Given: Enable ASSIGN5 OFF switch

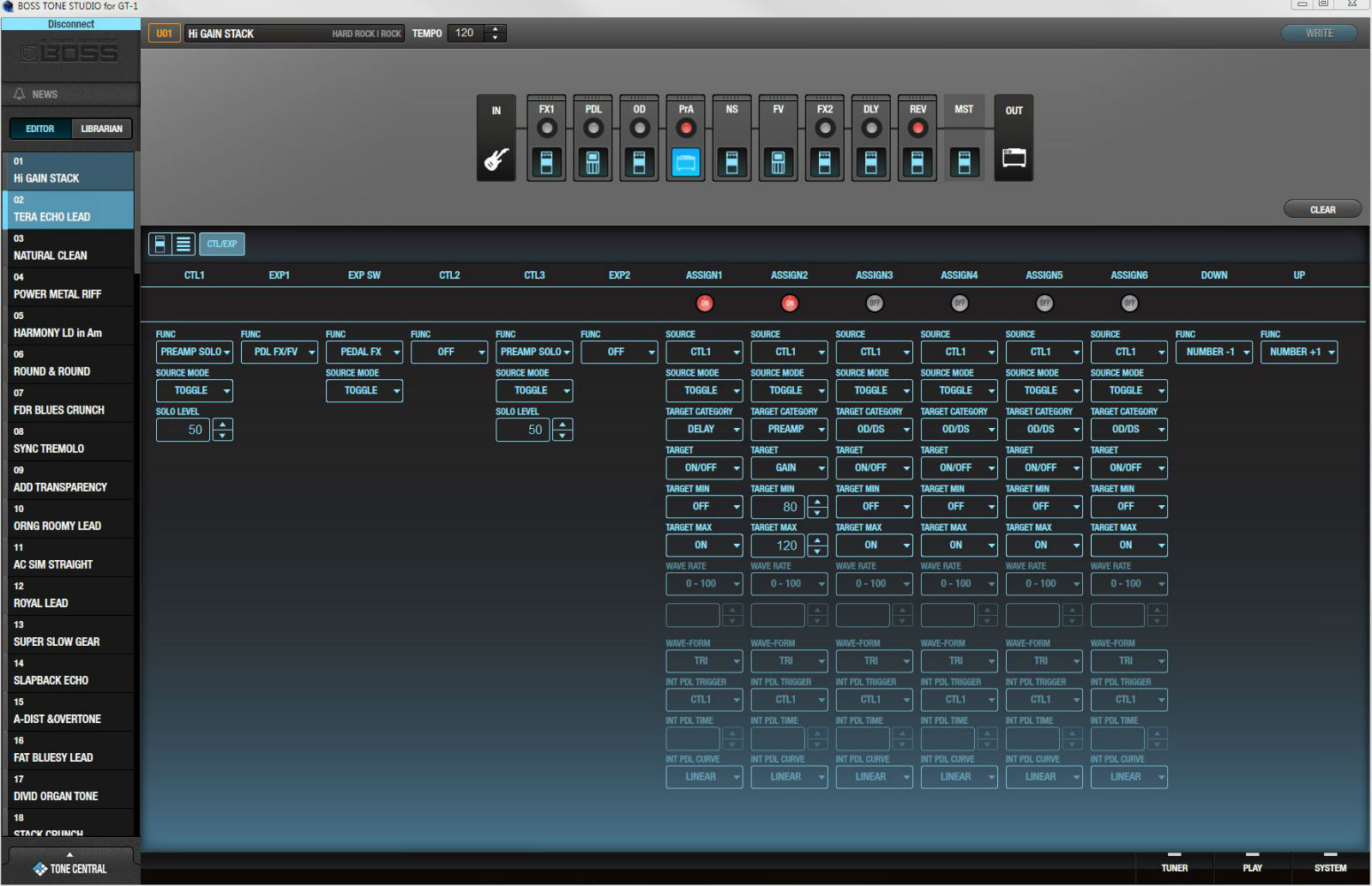Looking at the screenshot, I should [1044, 303].
